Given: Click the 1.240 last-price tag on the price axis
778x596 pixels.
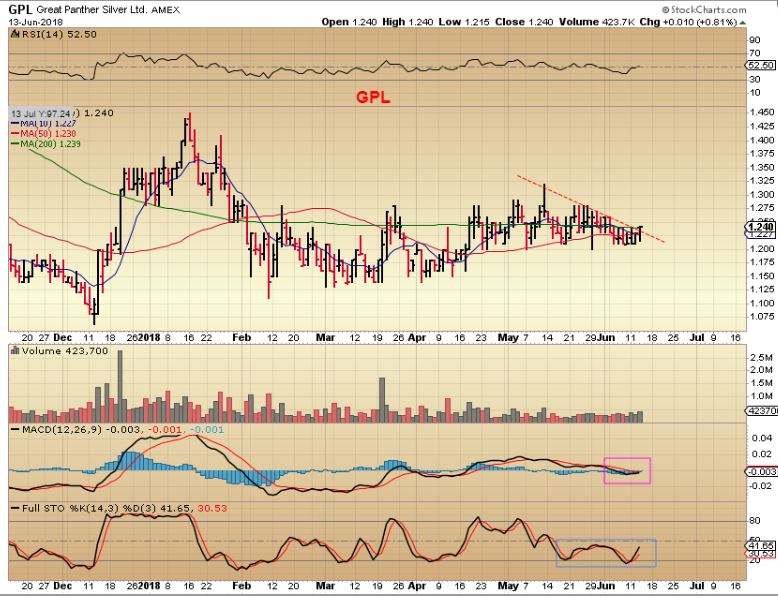Looking at the screenshot, I should [761, 227].
